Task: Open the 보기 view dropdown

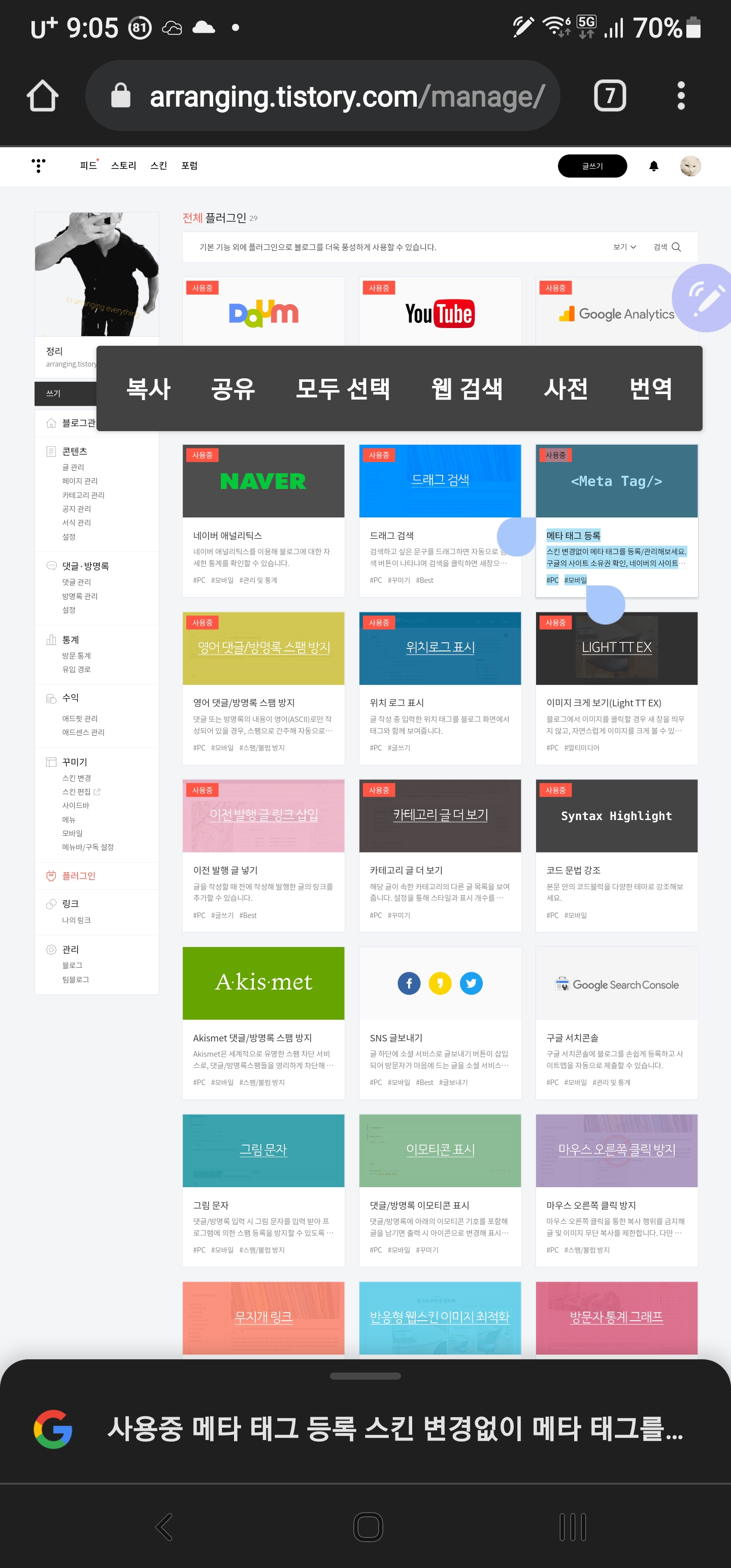Action: (624, 247)
